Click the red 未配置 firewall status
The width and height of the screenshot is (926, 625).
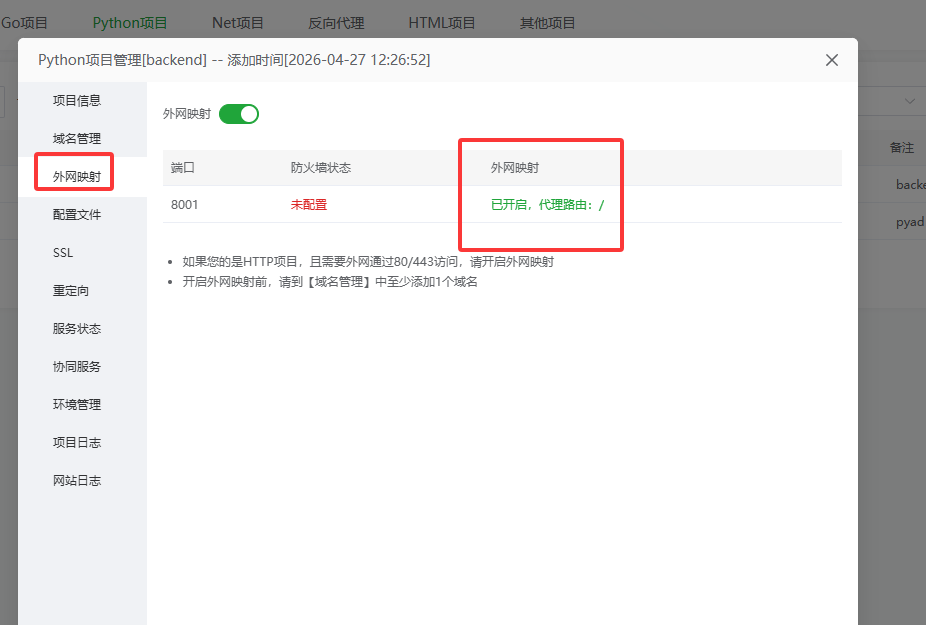click(309, 205)
